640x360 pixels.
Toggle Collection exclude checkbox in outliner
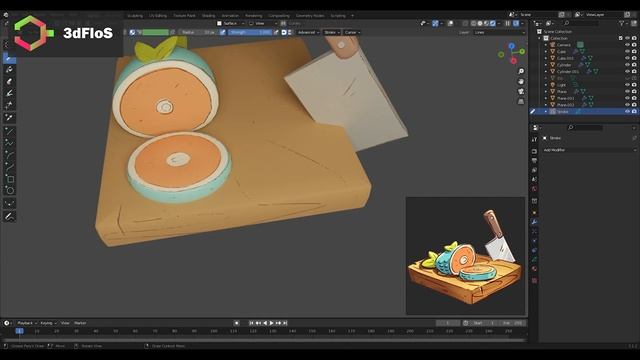tap(620, 38)
